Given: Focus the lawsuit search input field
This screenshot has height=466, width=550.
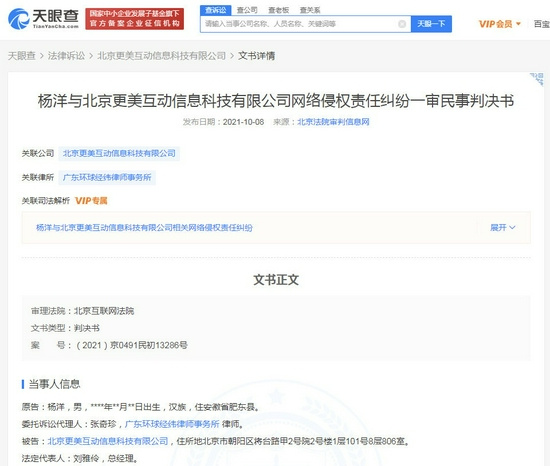Looking at the screenshot, I should pyautogui.click(x=300, y=24).
